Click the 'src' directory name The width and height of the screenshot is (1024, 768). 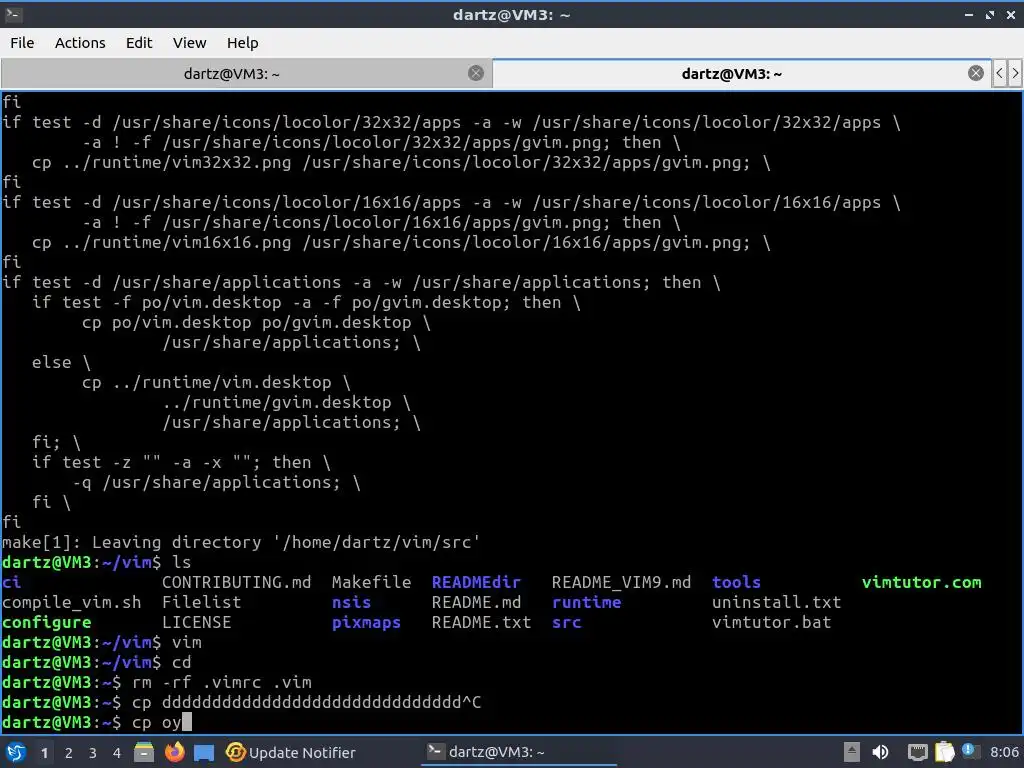point(566,623)
